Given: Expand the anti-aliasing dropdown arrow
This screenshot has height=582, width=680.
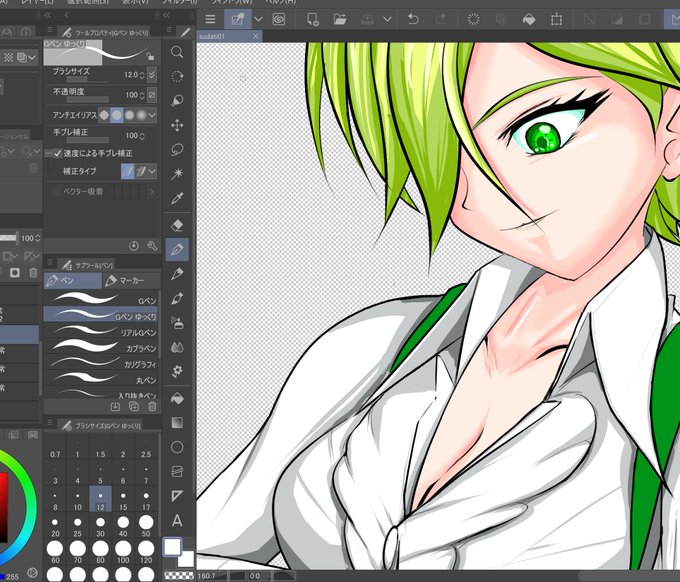Looking at the screenshot, I should pos(152,115).
